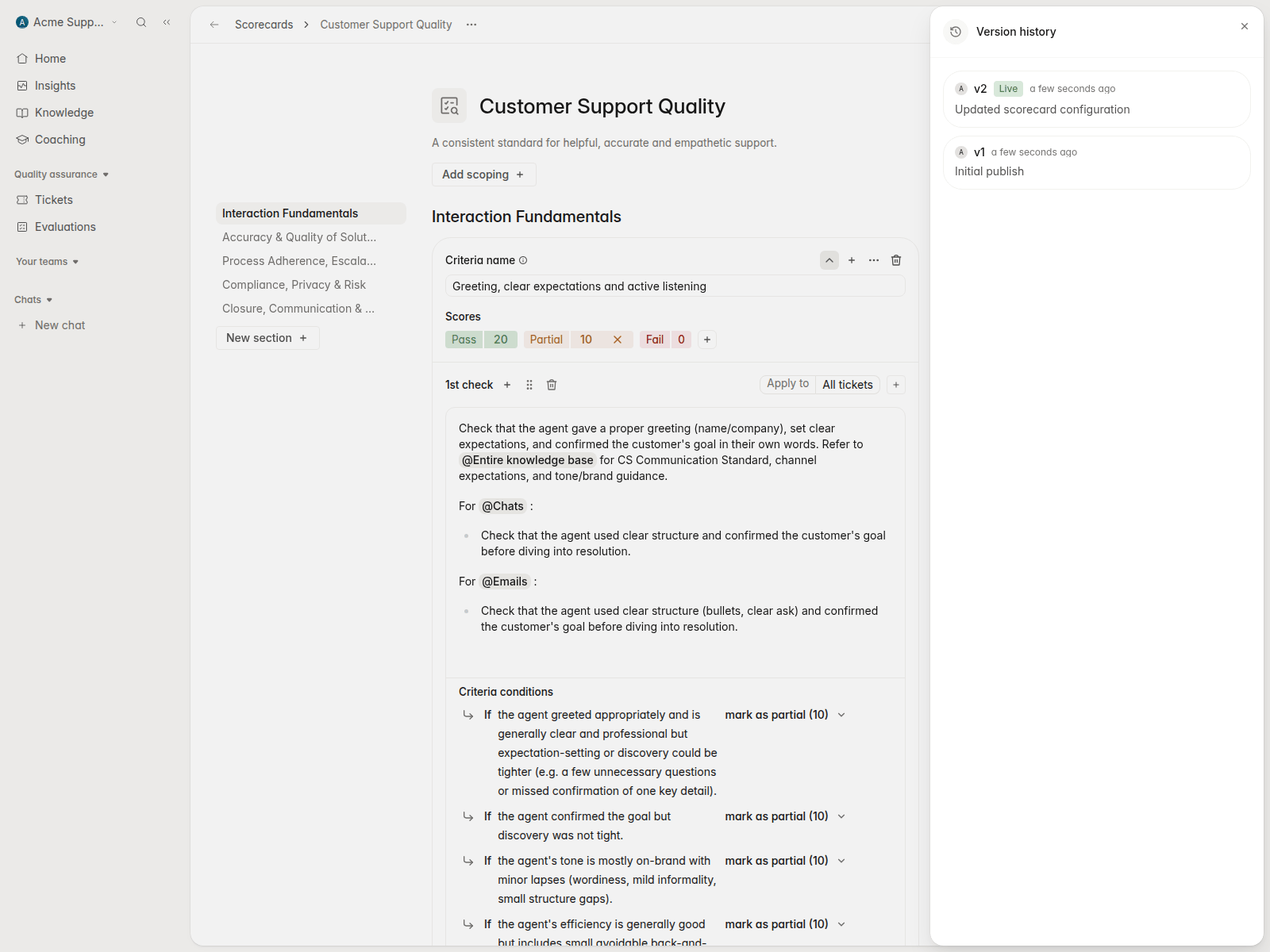1270x952 pixels.
Task: Add another Apply to filter with plus
Action: click(x=896, y=385)
